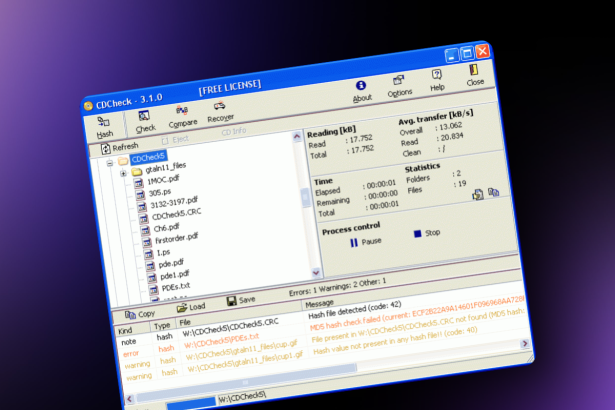The image size is (615, 410).
Task: Open the About dialog
Action: click(x=362, y=91)
